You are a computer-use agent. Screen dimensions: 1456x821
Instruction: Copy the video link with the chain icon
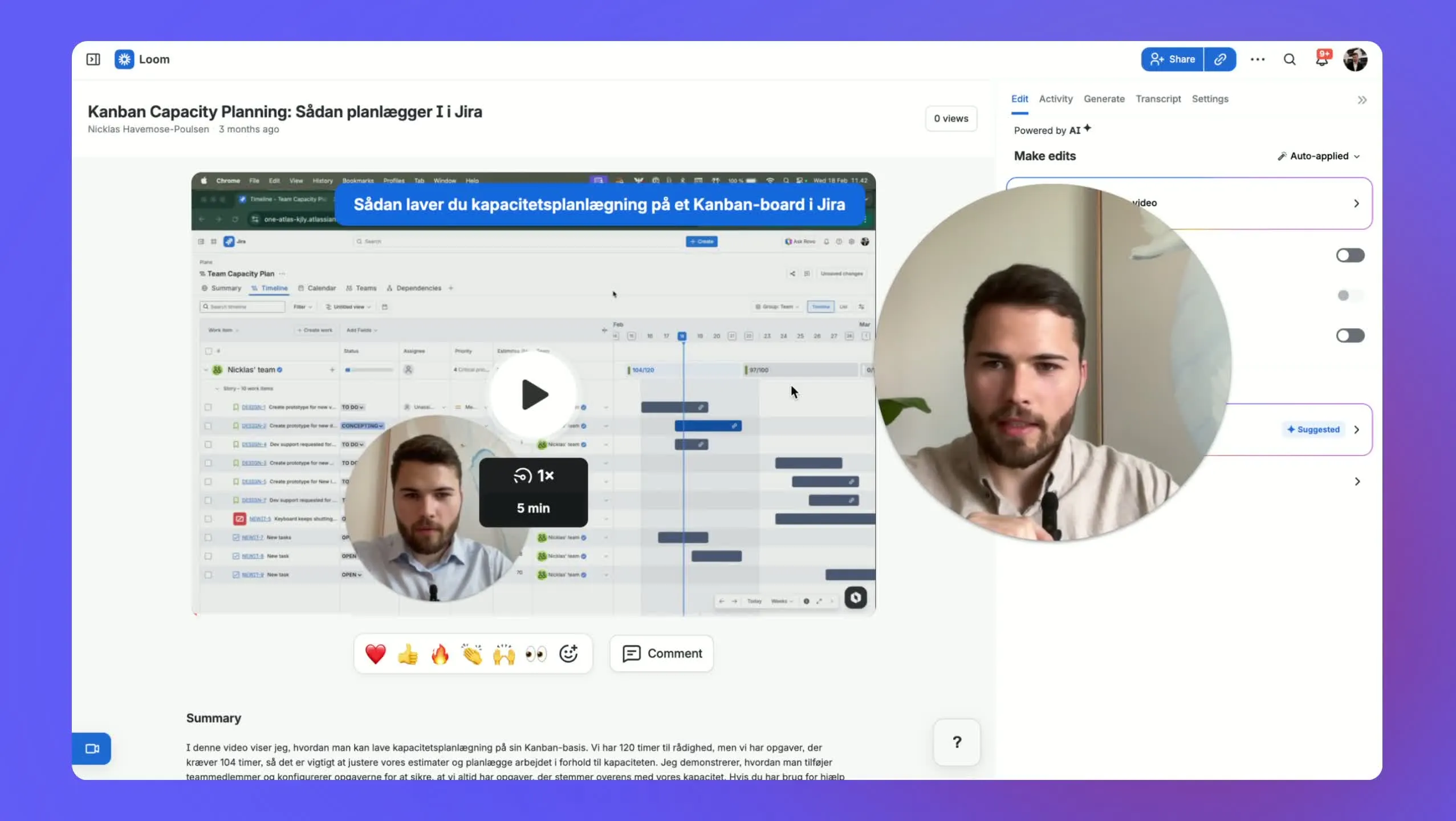click(1220, 59)
